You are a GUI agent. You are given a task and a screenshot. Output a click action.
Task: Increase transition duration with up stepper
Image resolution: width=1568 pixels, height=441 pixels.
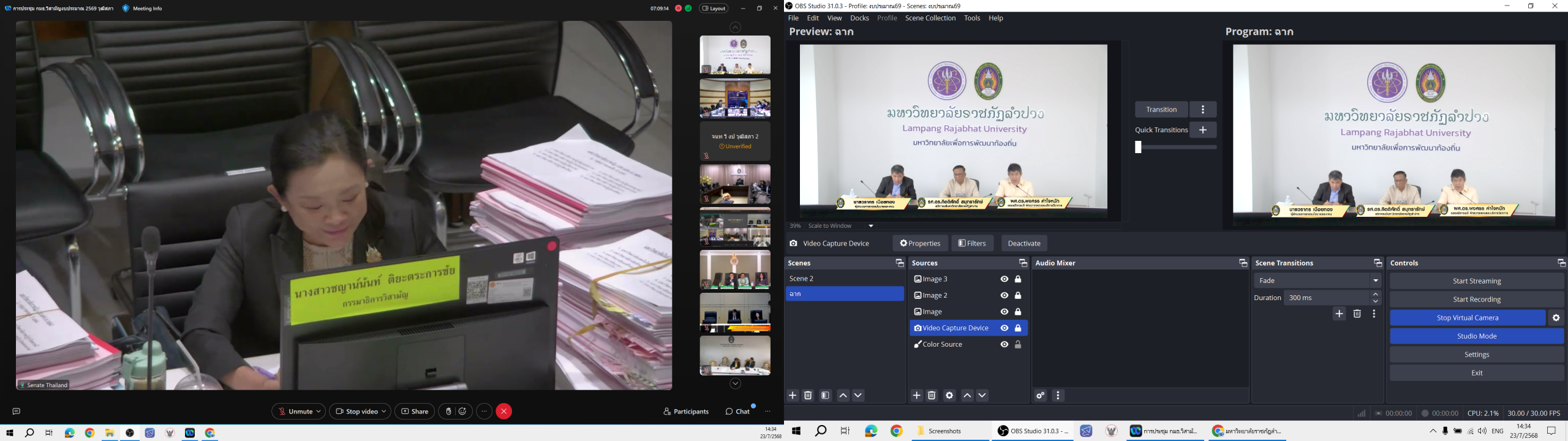pos(1376,295)
